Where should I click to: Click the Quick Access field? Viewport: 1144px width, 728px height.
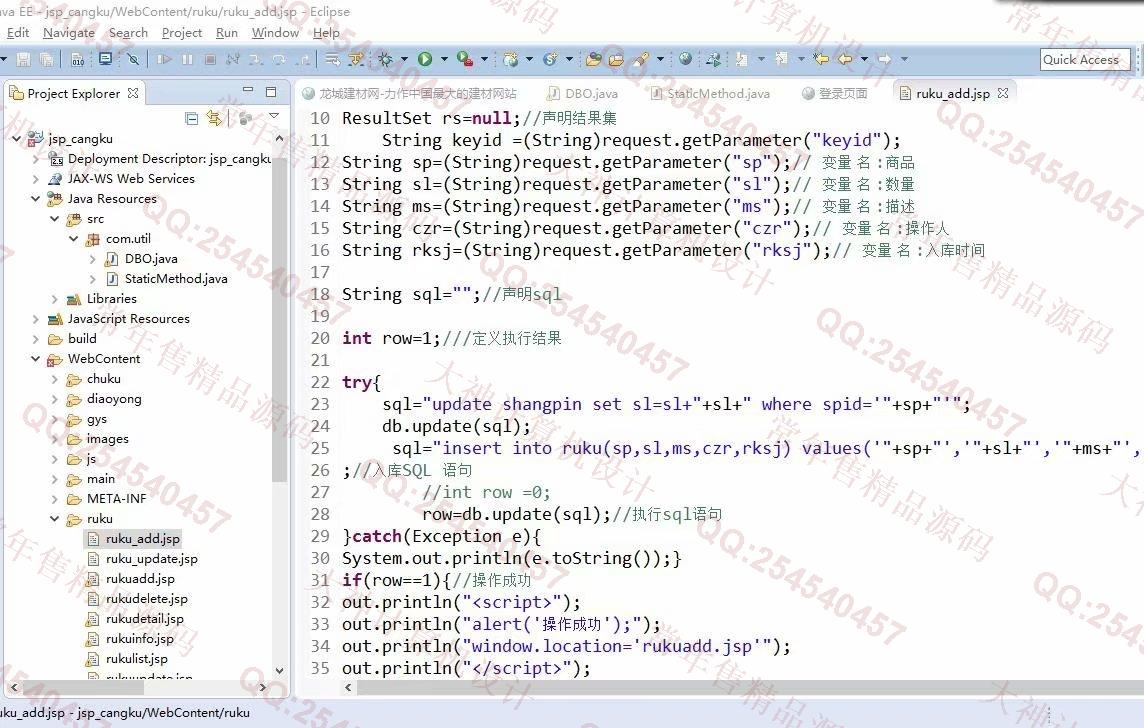[x=1085, y=59]
